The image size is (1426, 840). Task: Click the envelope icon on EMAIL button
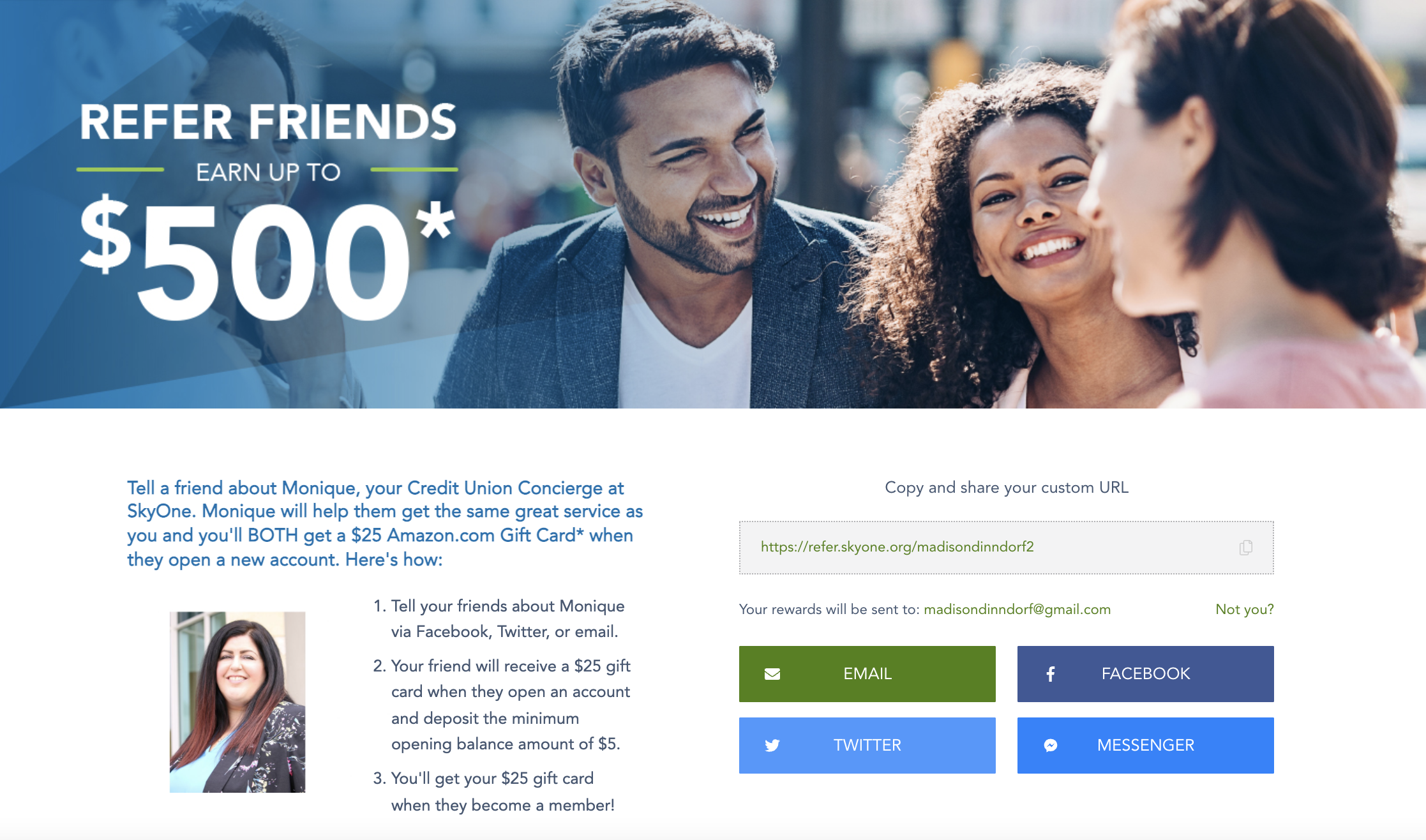pyautogui.click(x=772, y=674)
